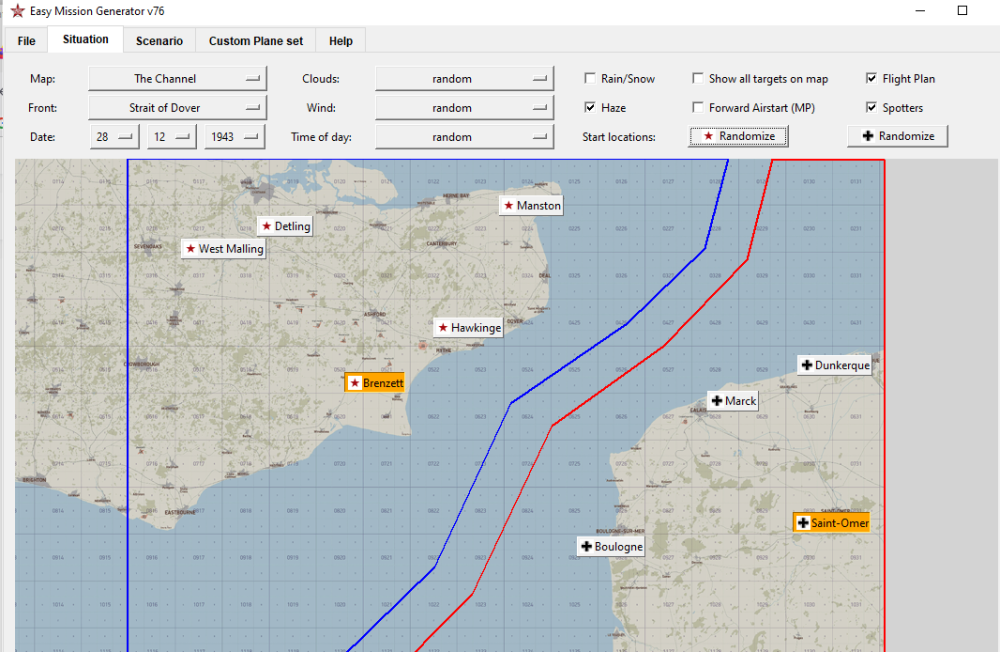Open the Map dropdown showing The Channel
The height and width of the screenshot is (652, 1000).
coord(176,78)
